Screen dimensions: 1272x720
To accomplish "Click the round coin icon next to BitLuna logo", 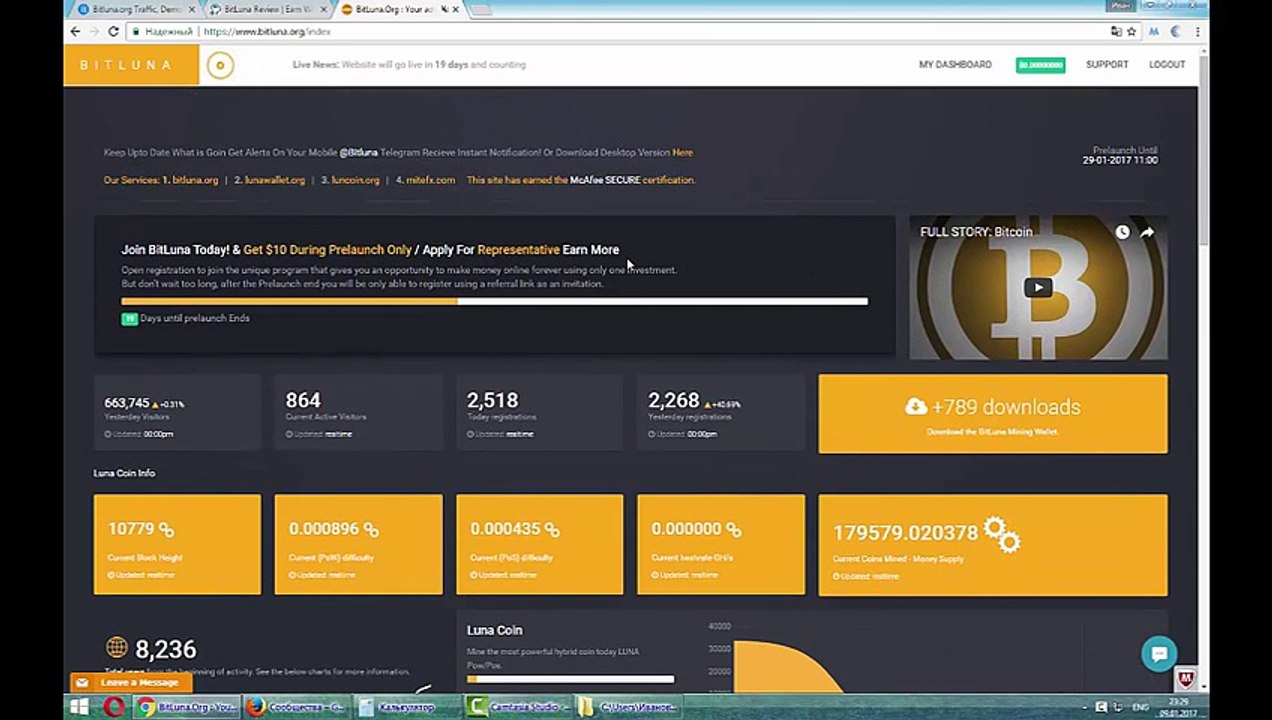I will click(x=220, y=65).
